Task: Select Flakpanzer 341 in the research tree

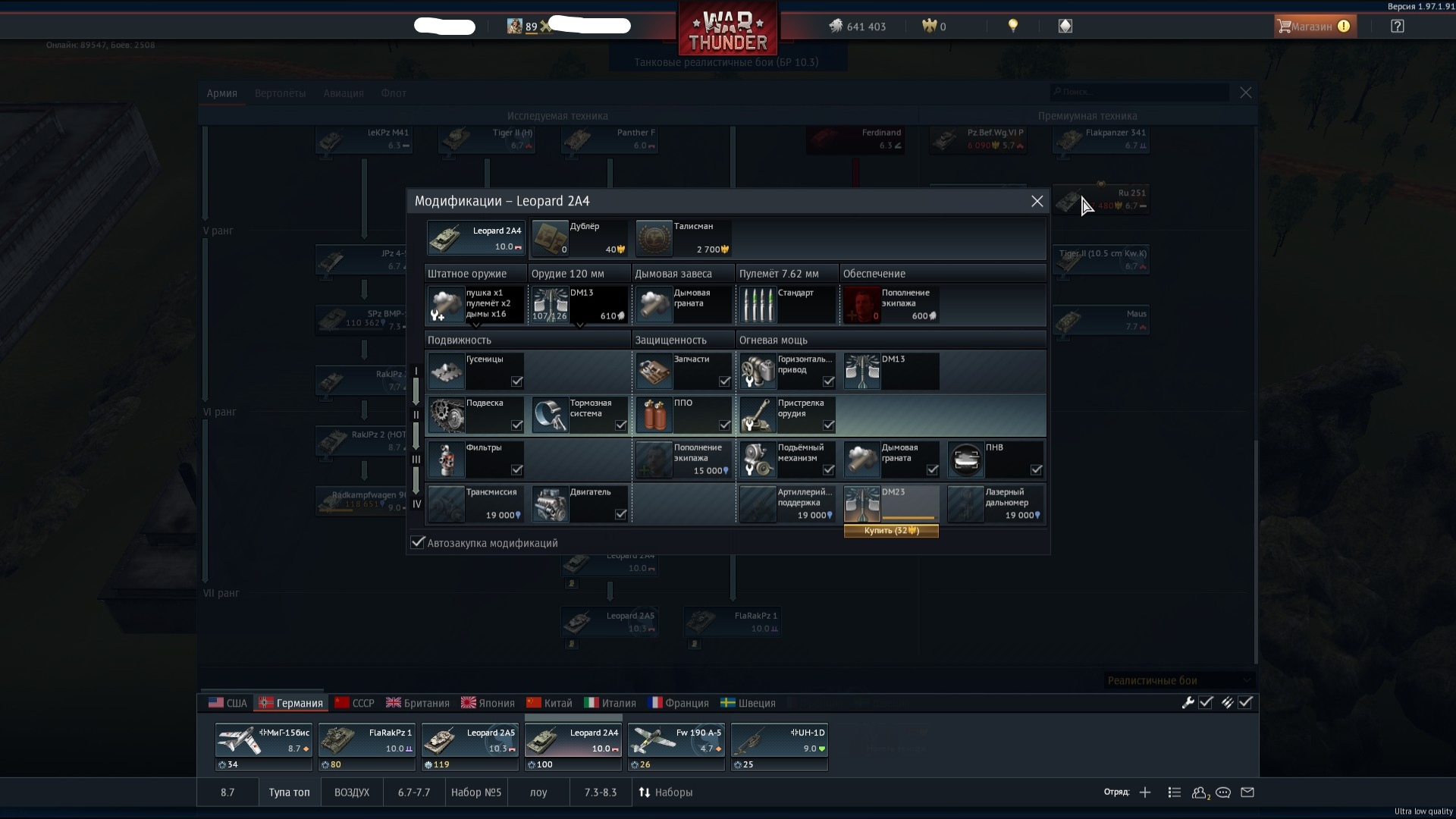Action: point(1100,140)
